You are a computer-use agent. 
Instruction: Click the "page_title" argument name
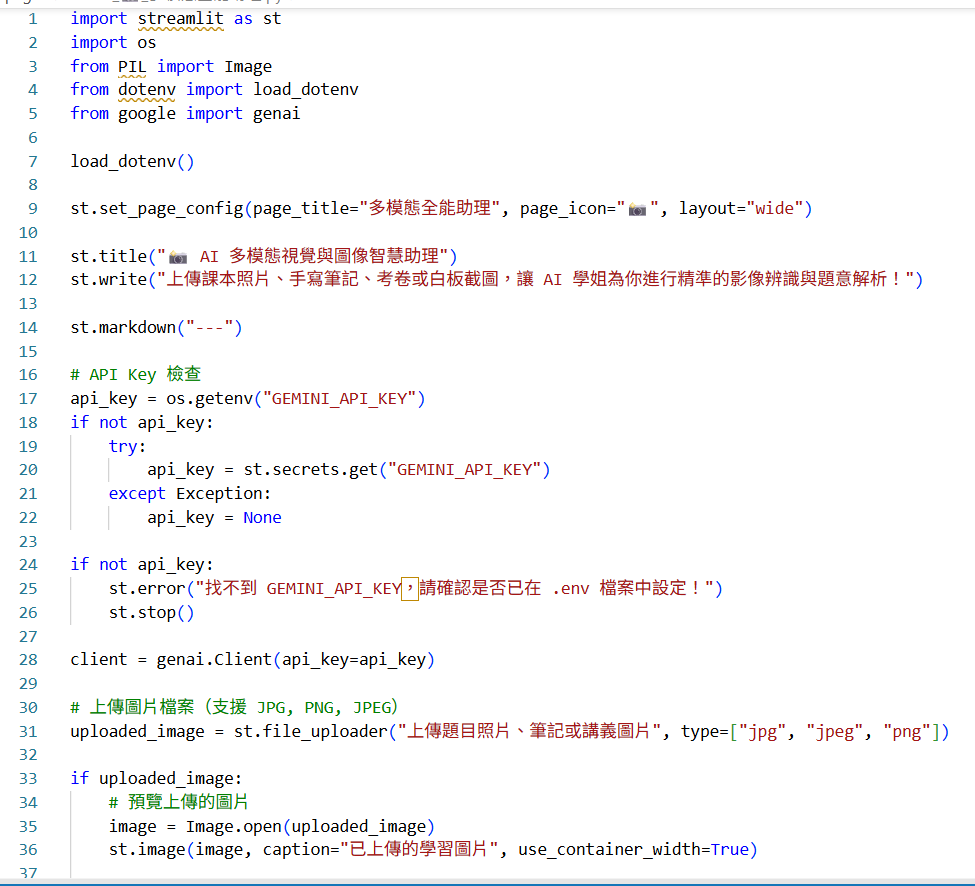[x=300, y=209]
